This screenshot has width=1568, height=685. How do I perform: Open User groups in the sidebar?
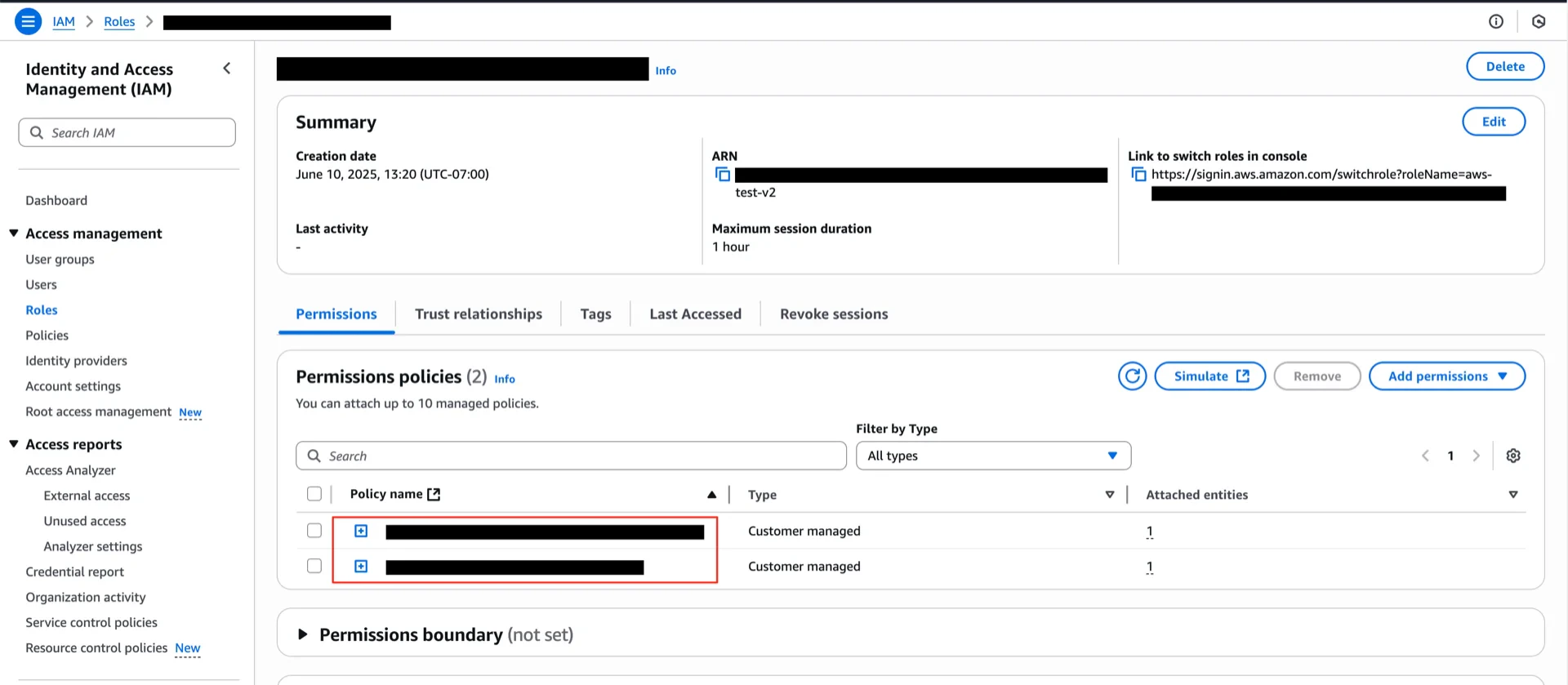[x=60, y=260]
